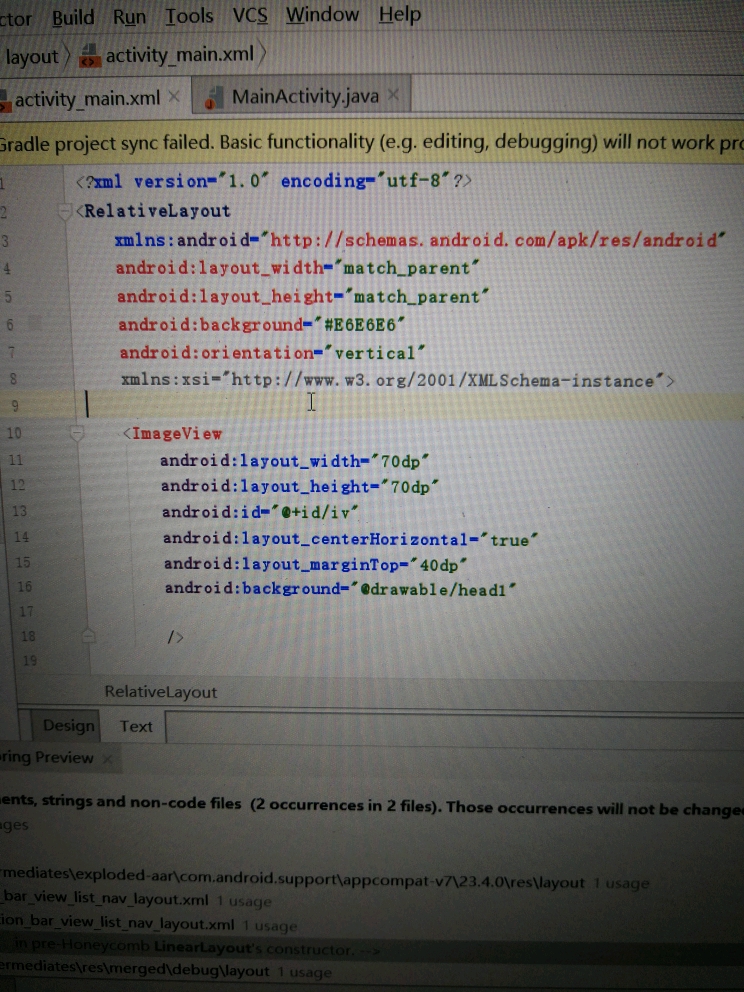Open the Window menu
This screenshot has width=744, height=992.
[x=322, y=14]
